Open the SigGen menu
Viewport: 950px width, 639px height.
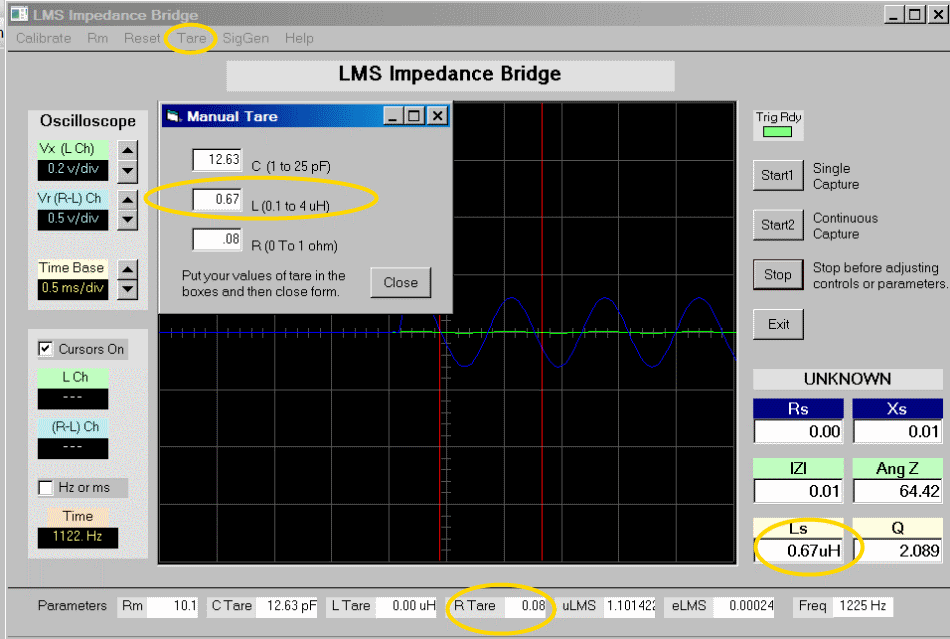pos(245,38)
